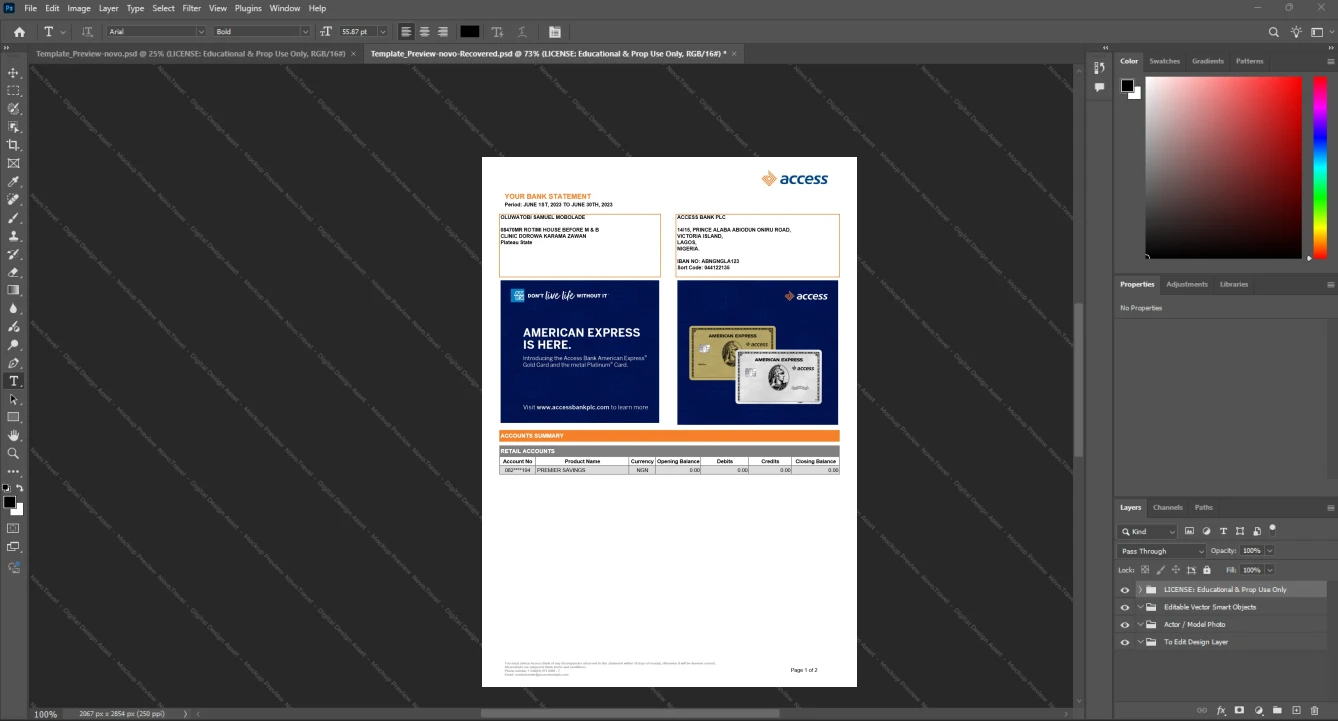This screenshot has height=721, width=1338.
Task: Switch to the Swatches tab
Action: (1165, 61)
